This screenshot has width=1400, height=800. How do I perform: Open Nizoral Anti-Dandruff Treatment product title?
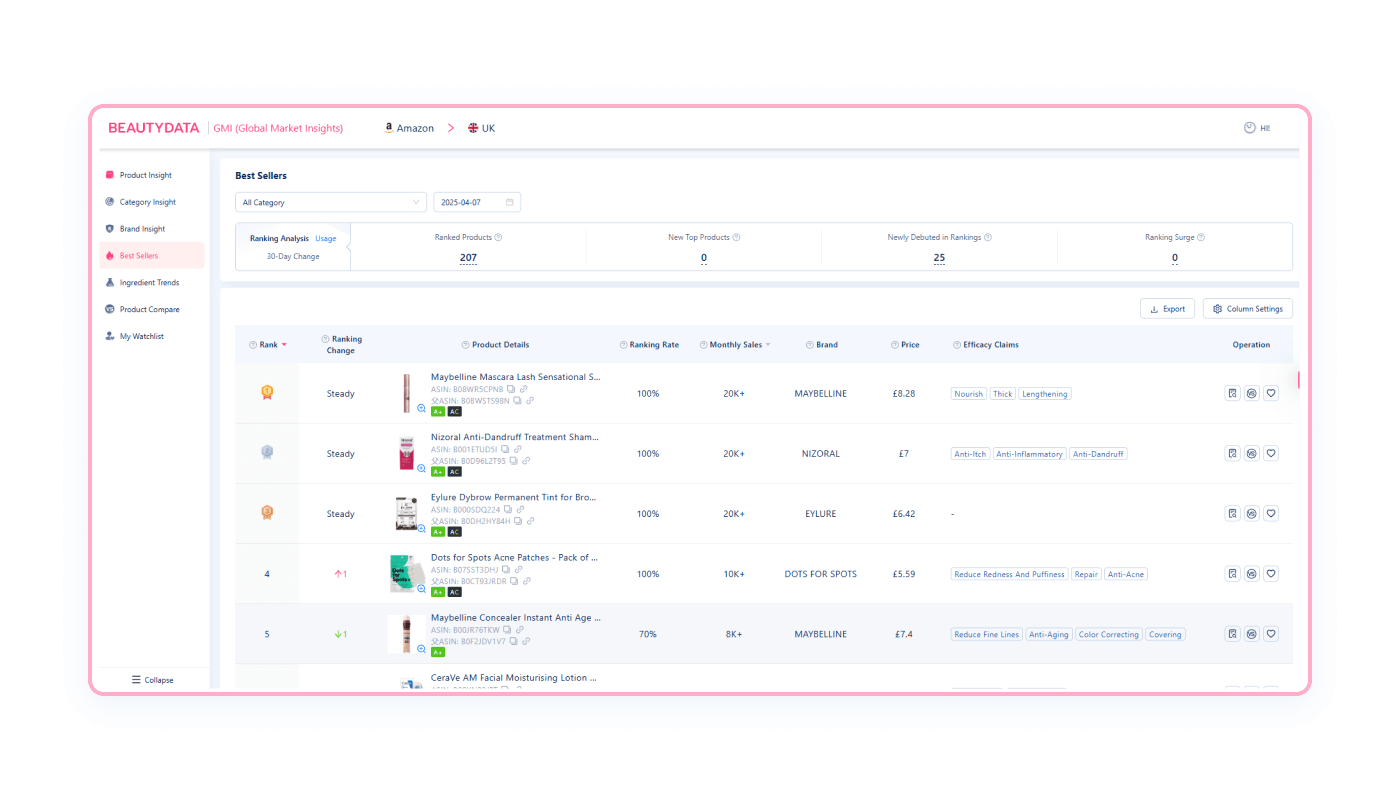[x=515, y=437]
